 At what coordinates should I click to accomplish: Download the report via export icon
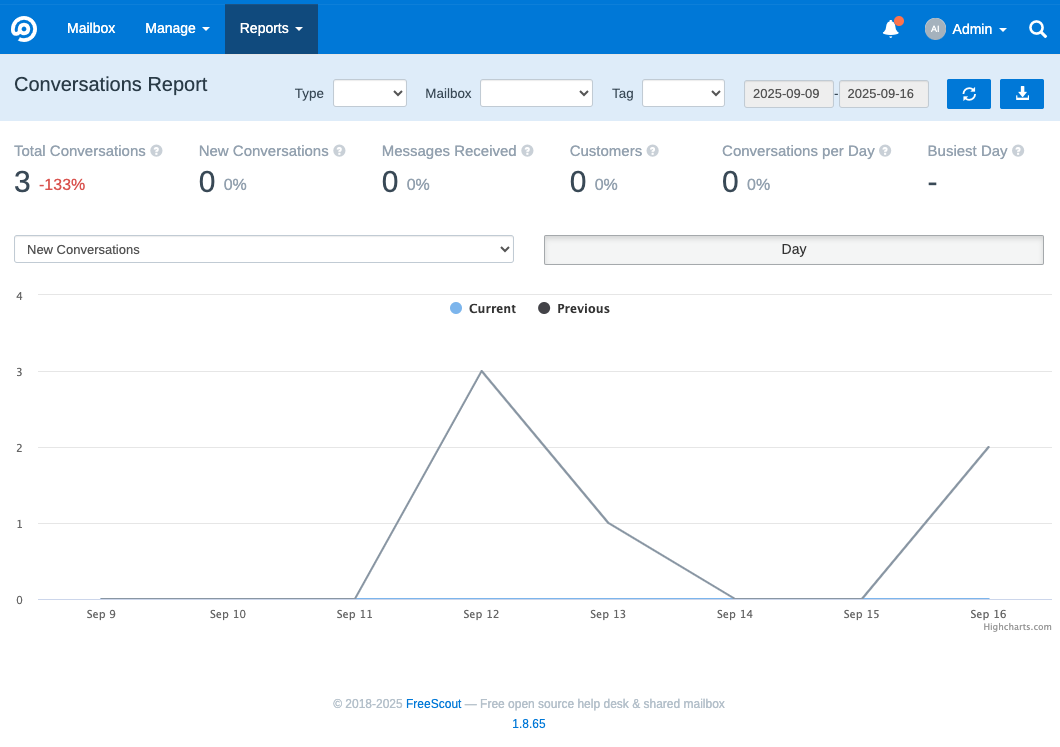pyautogui.click(x=1021, y=94)
